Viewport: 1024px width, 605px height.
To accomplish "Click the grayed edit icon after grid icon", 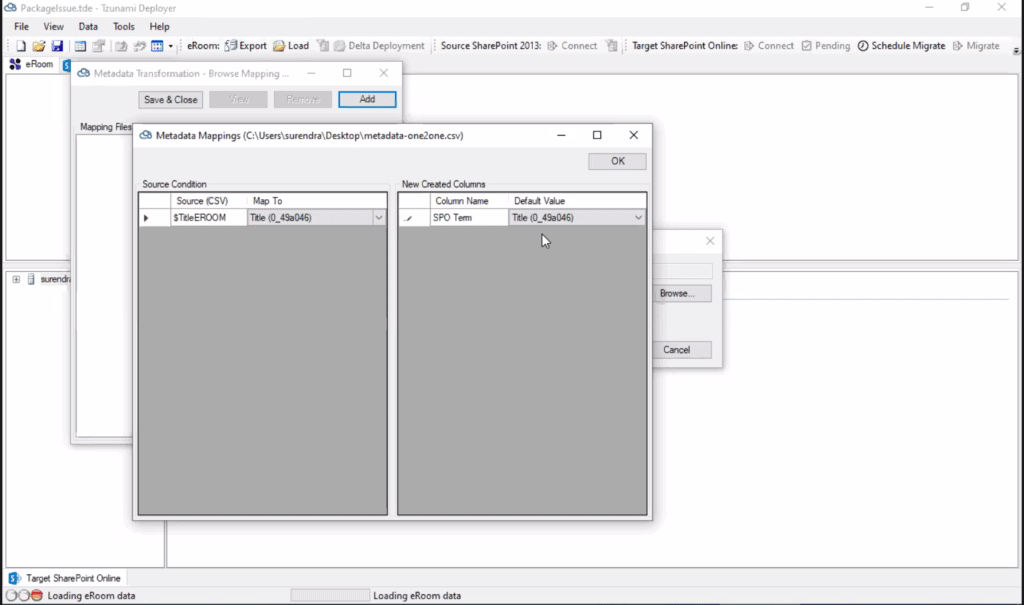I will [99, 46].
